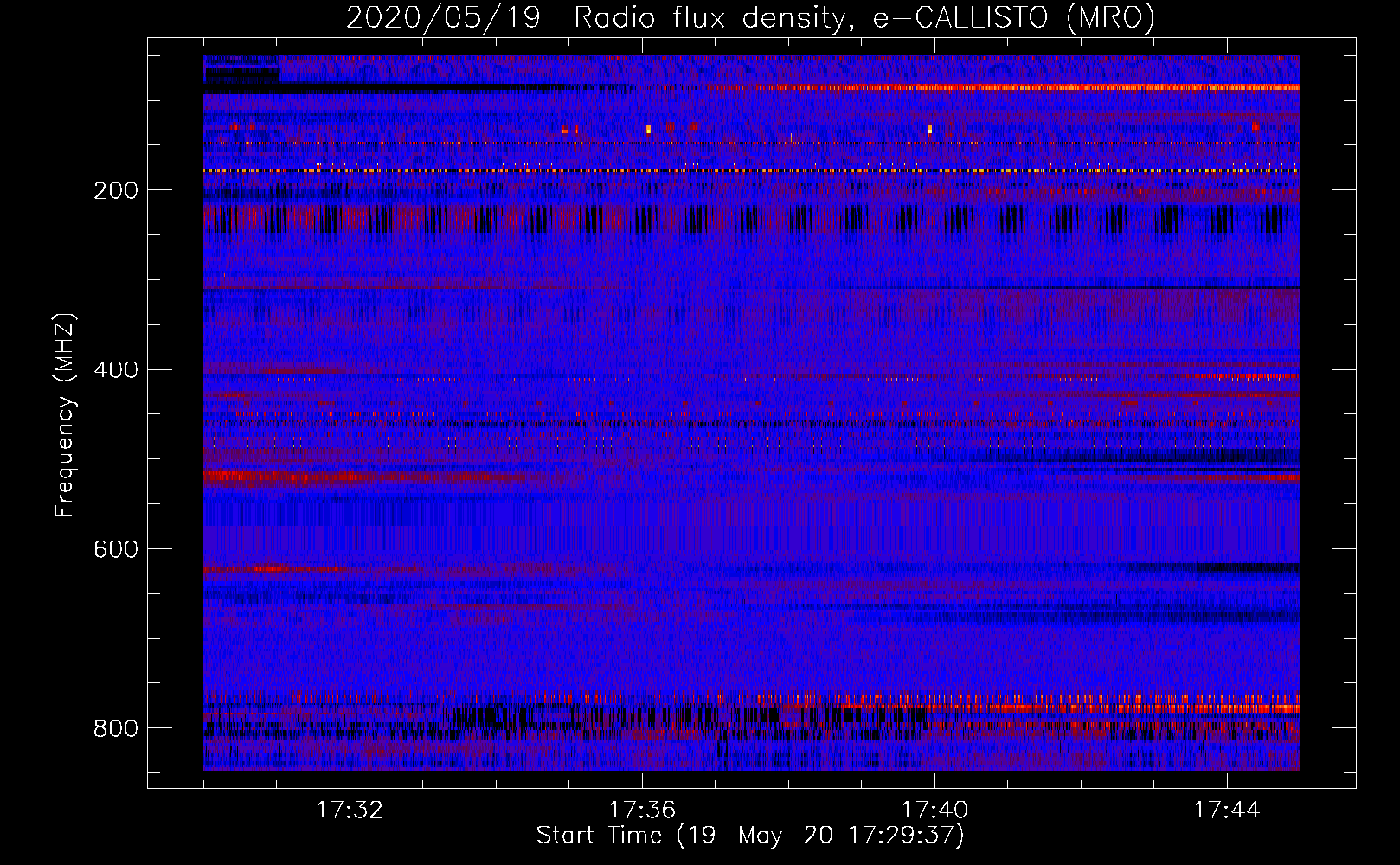Click the 17:32 time tick label

[350, 810]
